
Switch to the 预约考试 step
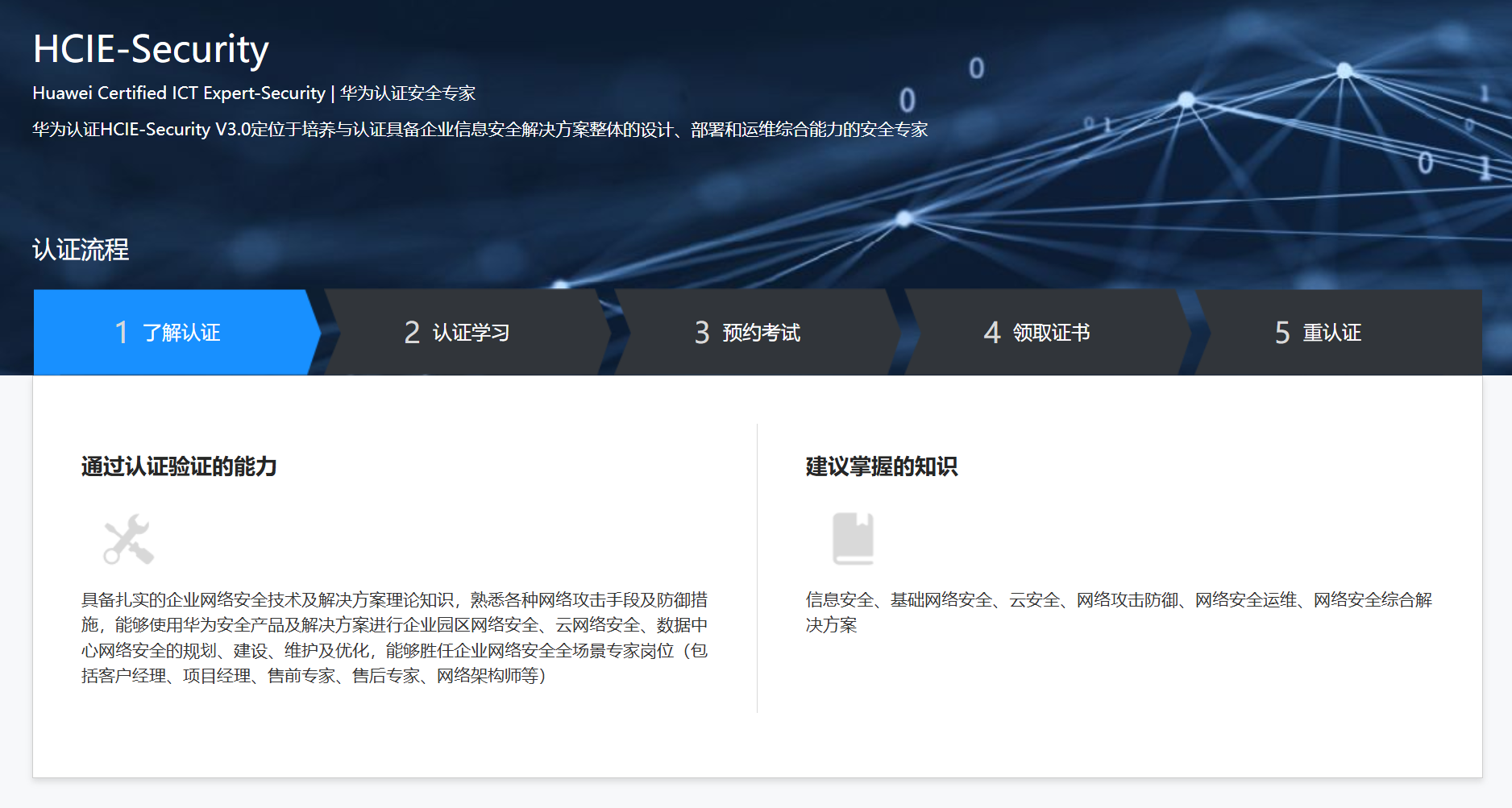tap(758, 332)
